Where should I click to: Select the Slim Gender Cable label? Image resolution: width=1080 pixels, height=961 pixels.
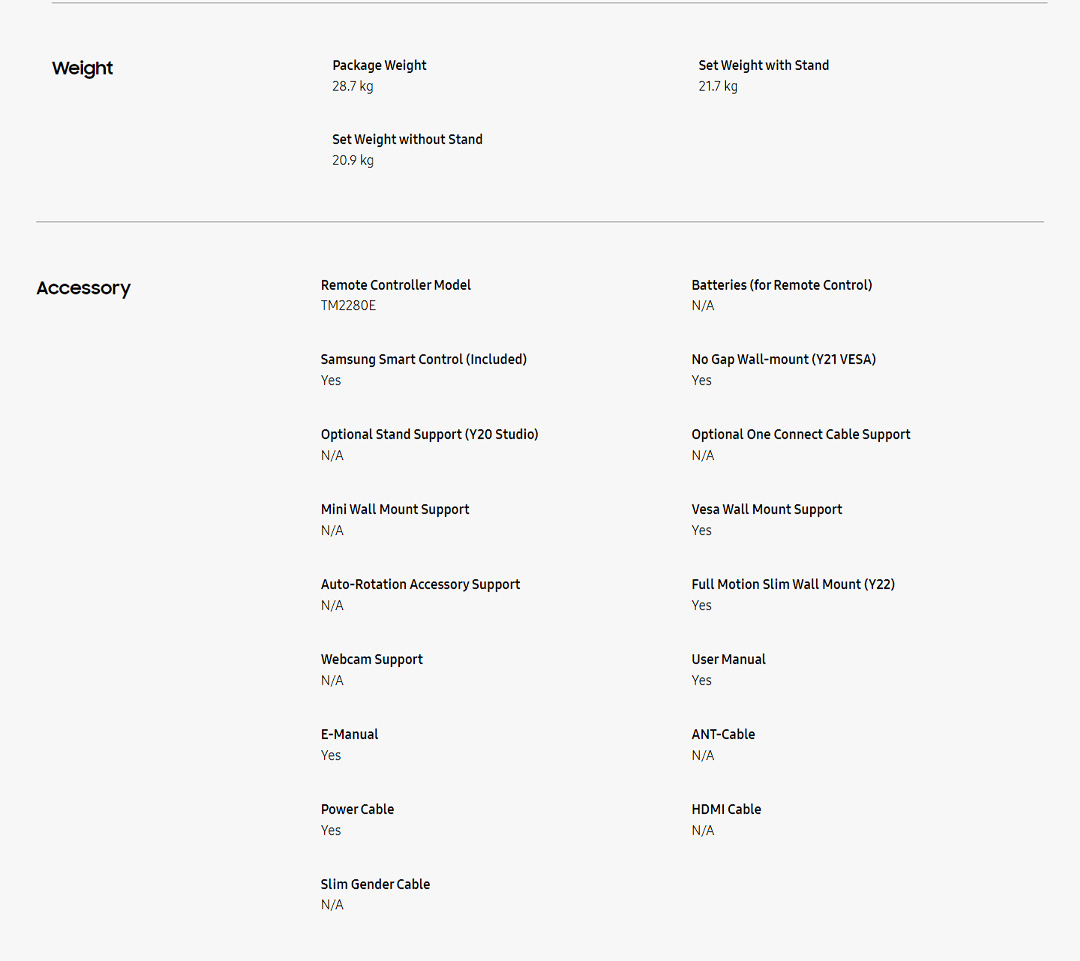(x=375, y=885)
